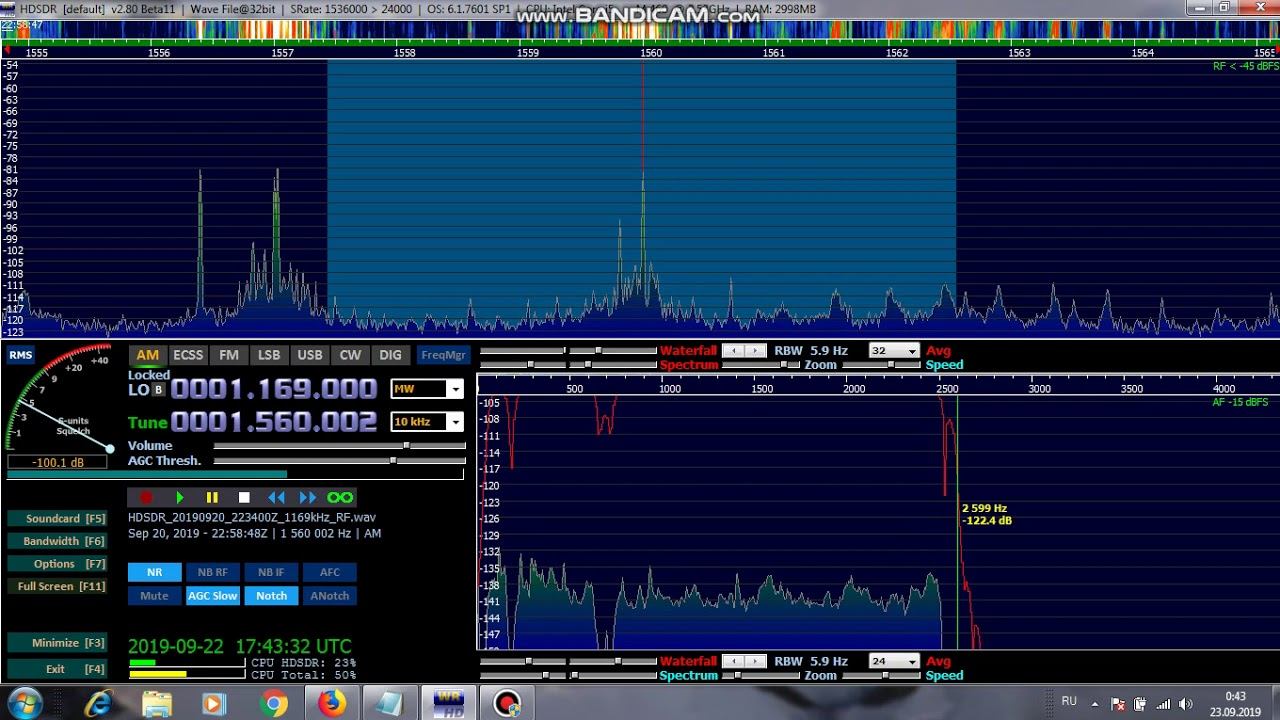1280x720 pixels.
Task: Click the AGC Thresh. slider
Action: [x=339, y=461]
